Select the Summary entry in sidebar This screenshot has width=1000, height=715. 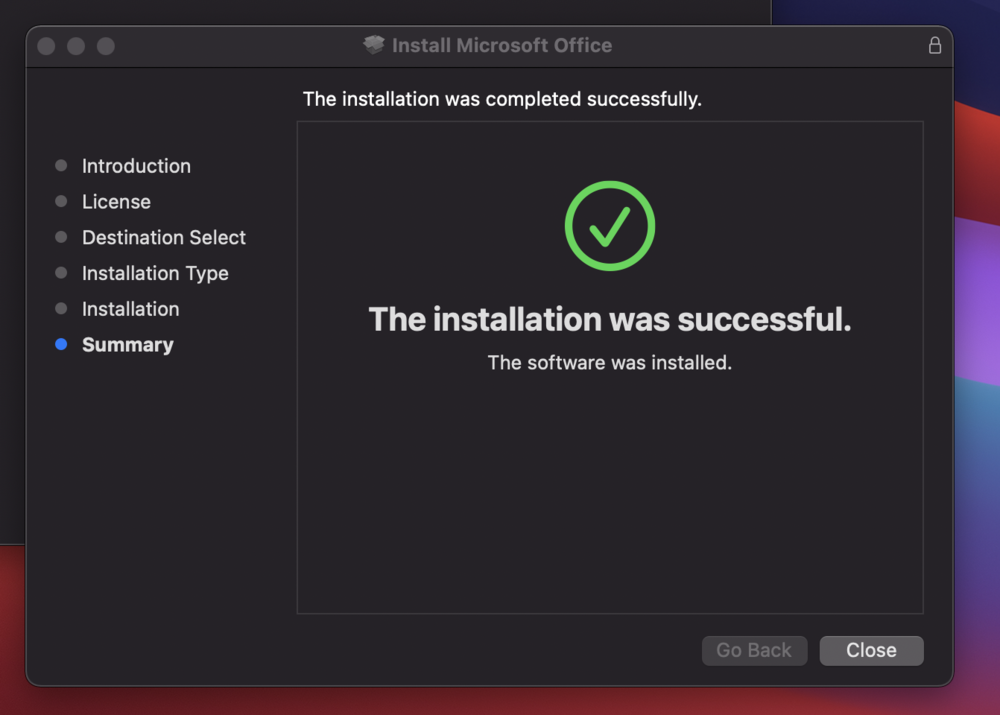pyautogui.click(x=128, y=344)
